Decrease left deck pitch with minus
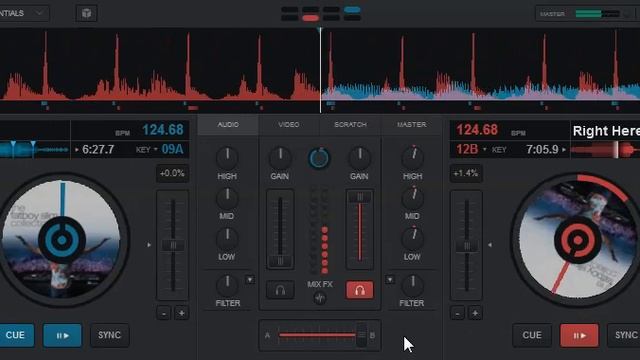 164,313
